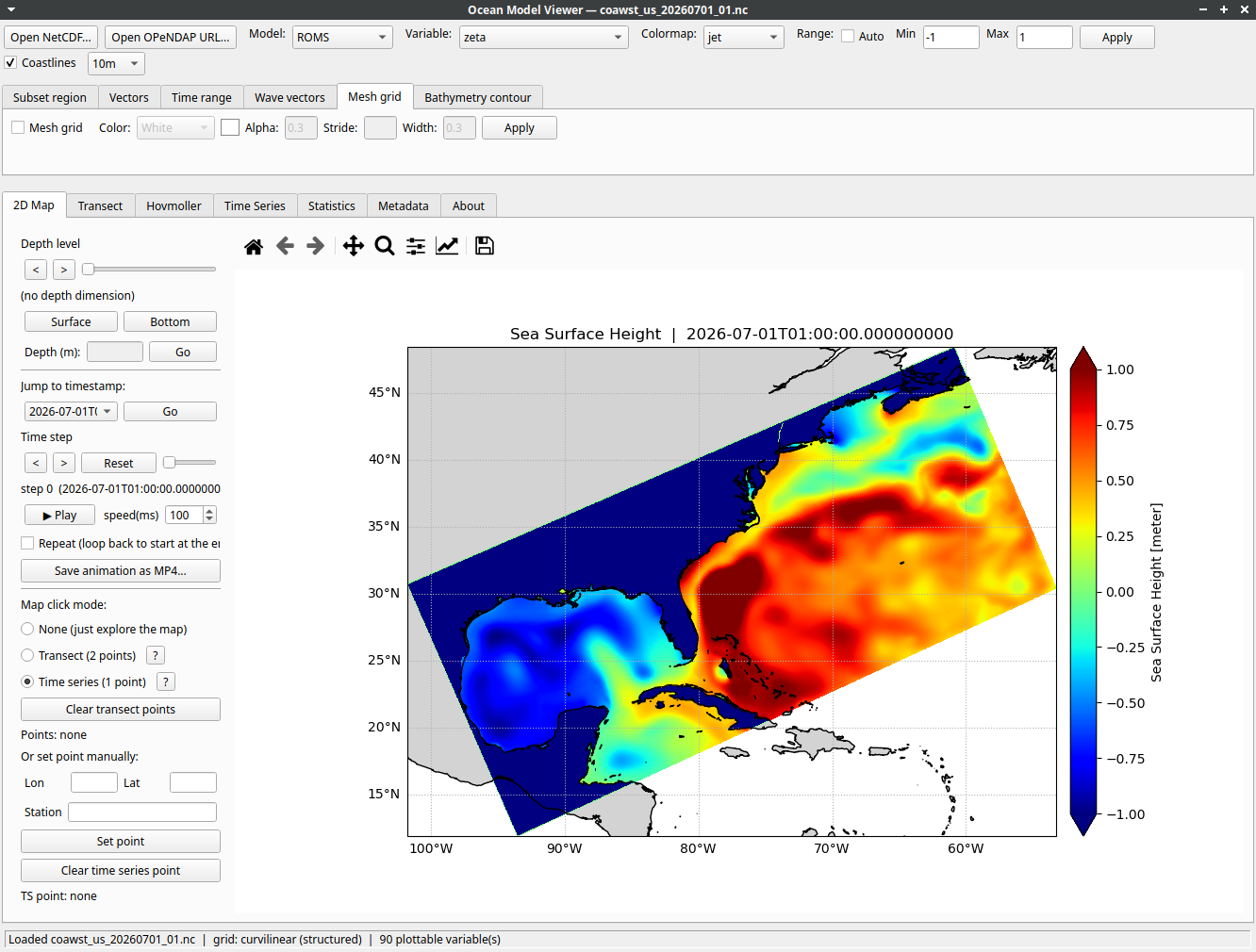Image resolution: width=1256 pixels, height=952 pixels.
Task: Open the Hovmoller tab
Action: pos(174,205)
